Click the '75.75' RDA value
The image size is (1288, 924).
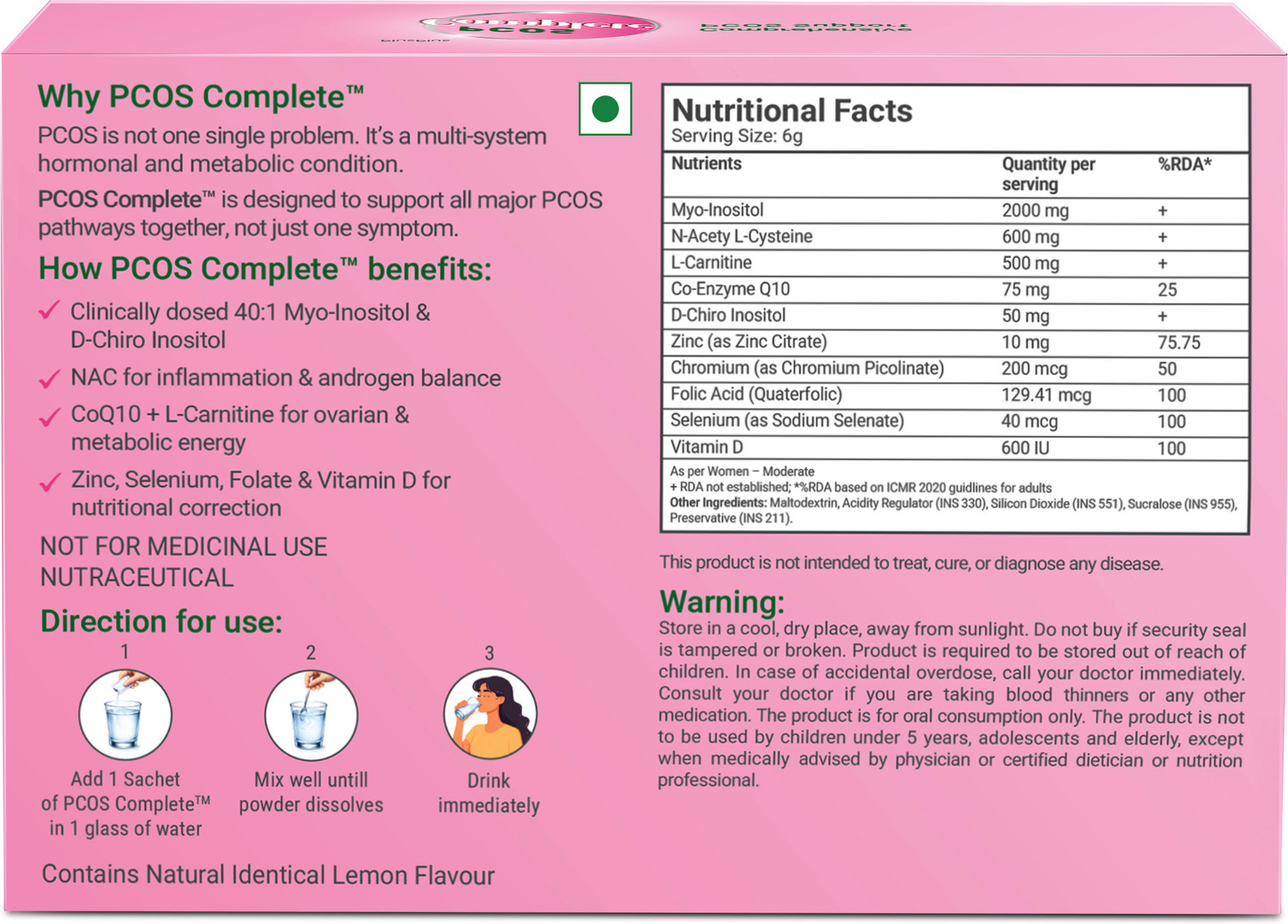pos(1179,343)
